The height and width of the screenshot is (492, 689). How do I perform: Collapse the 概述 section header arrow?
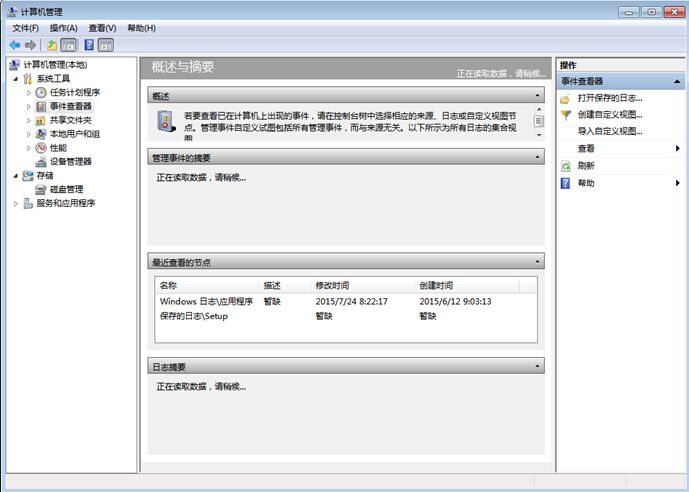coord(537,95)
